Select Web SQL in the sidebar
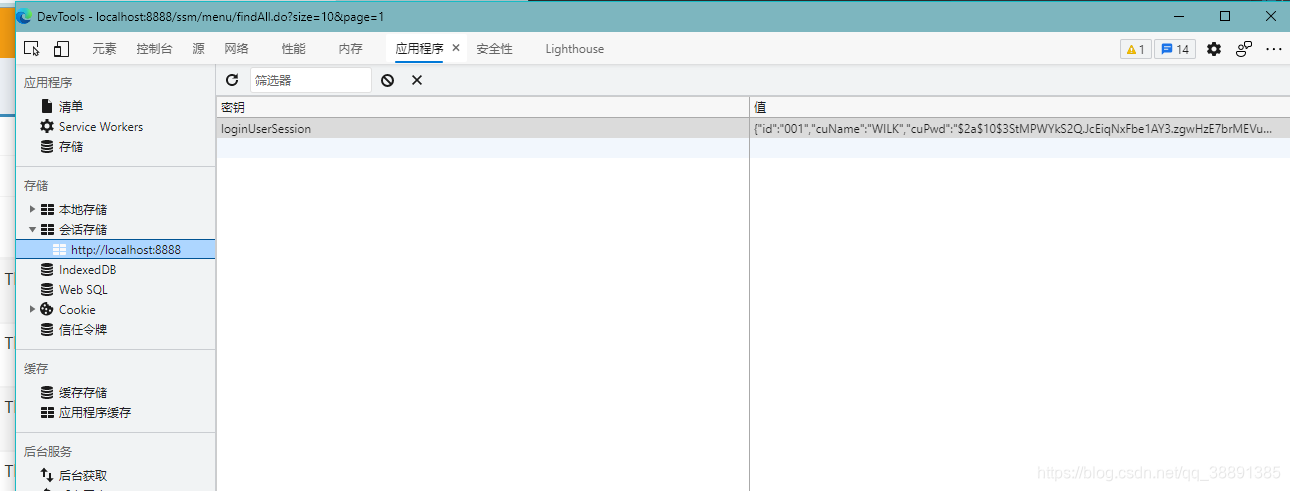Viewport: 1290px width, 491px height. pyautogui.click(x=82, y=290)
